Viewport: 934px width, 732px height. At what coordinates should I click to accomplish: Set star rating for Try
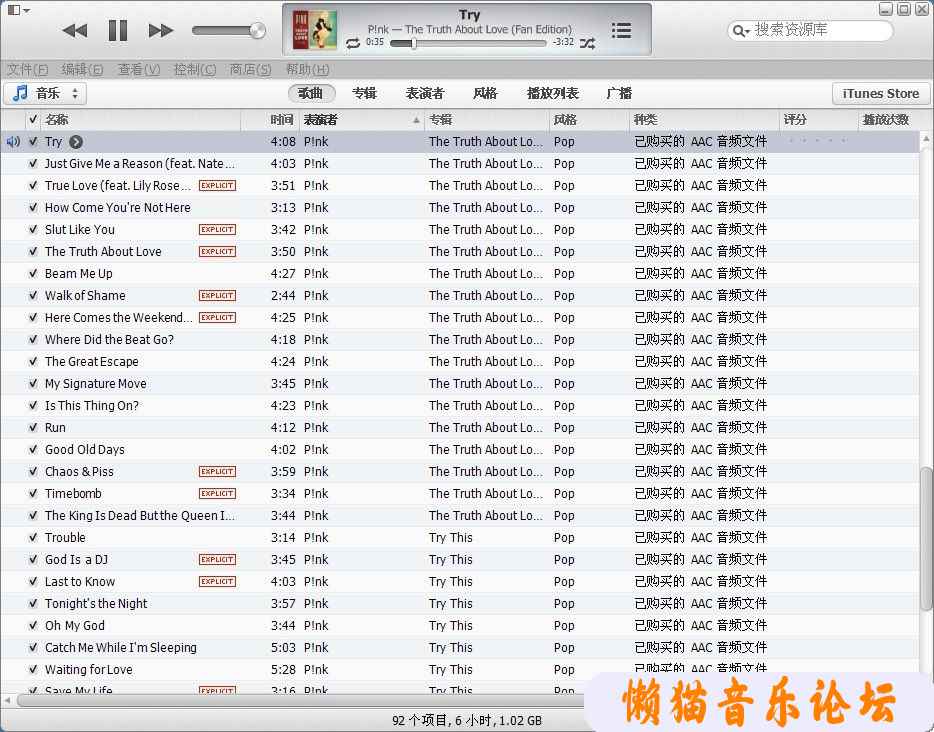pos(816,141)
